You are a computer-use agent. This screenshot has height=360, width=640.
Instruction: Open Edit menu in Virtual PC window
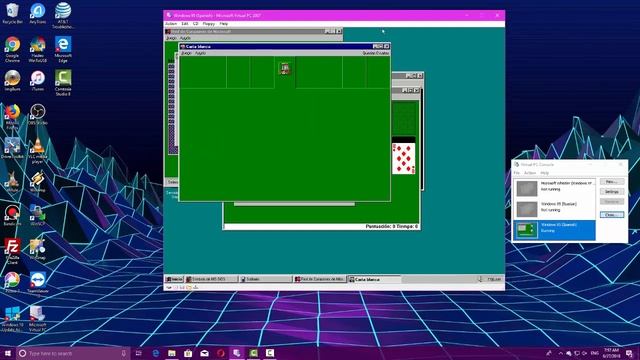coord(185,24)
